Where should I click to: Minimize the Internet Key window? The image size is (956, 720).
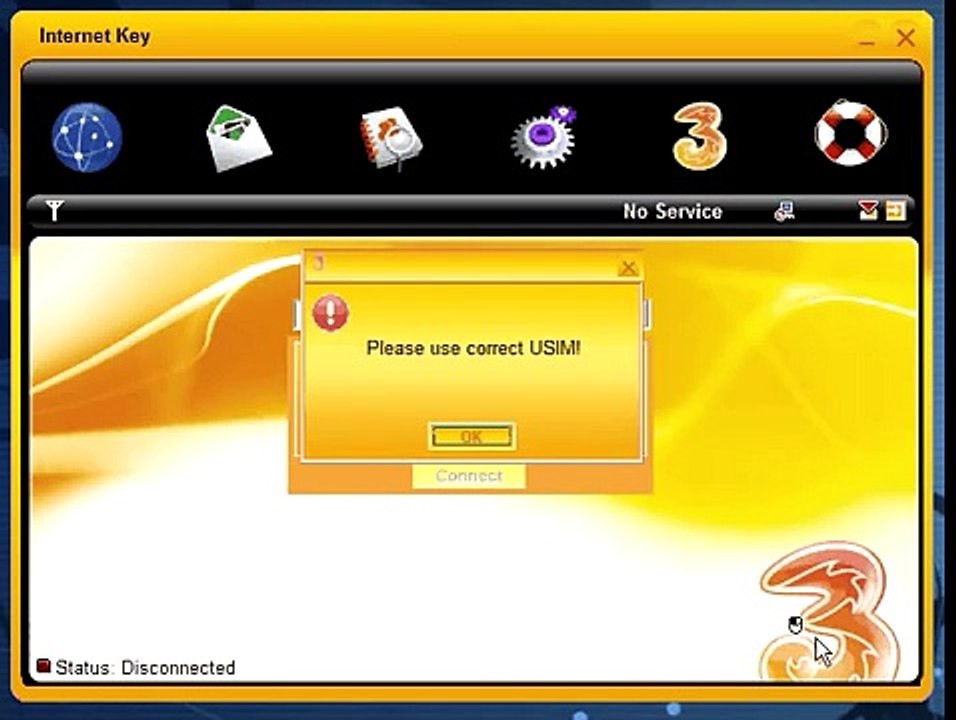866,38
